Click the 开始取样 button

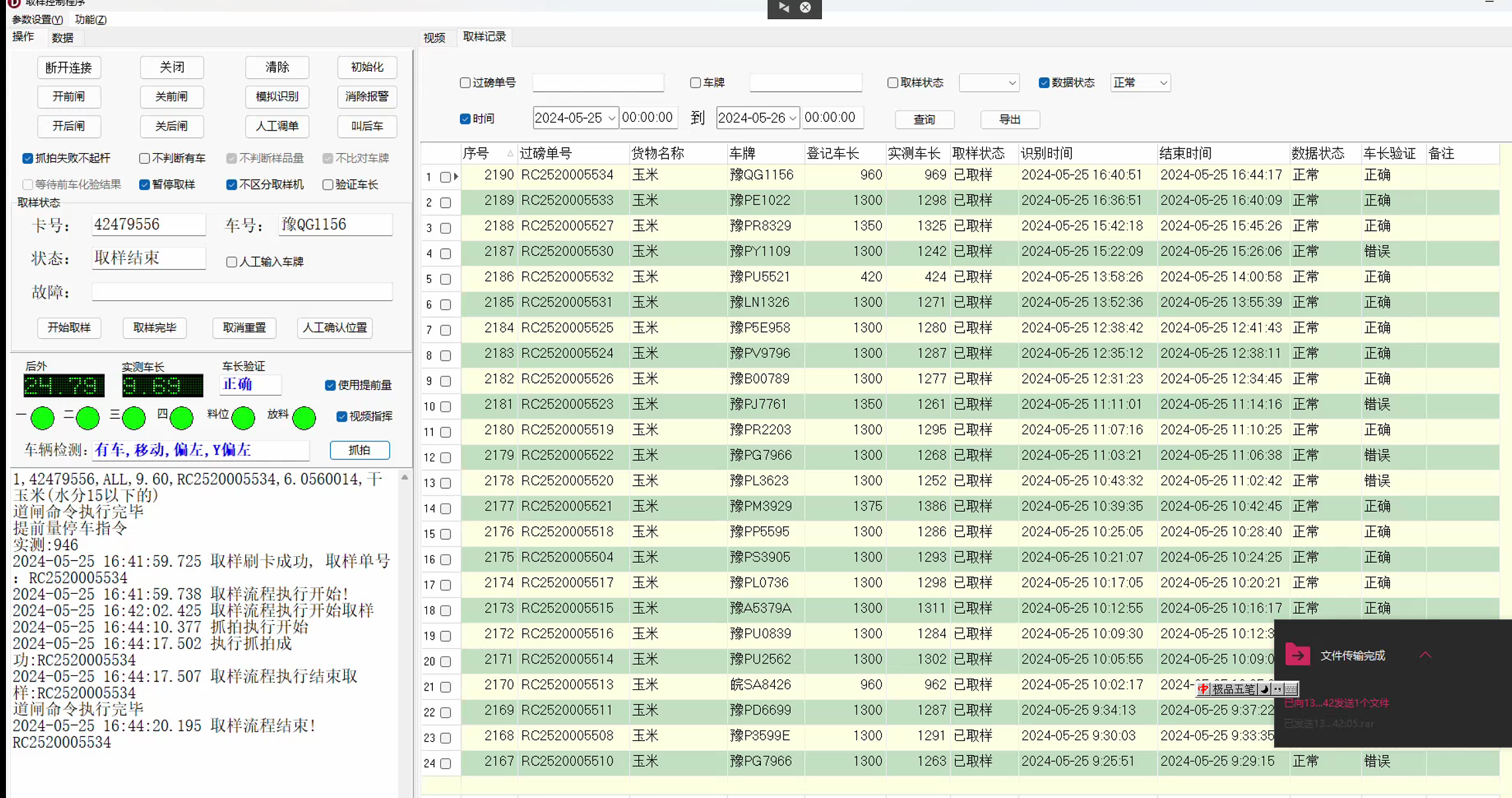[69, 327]
